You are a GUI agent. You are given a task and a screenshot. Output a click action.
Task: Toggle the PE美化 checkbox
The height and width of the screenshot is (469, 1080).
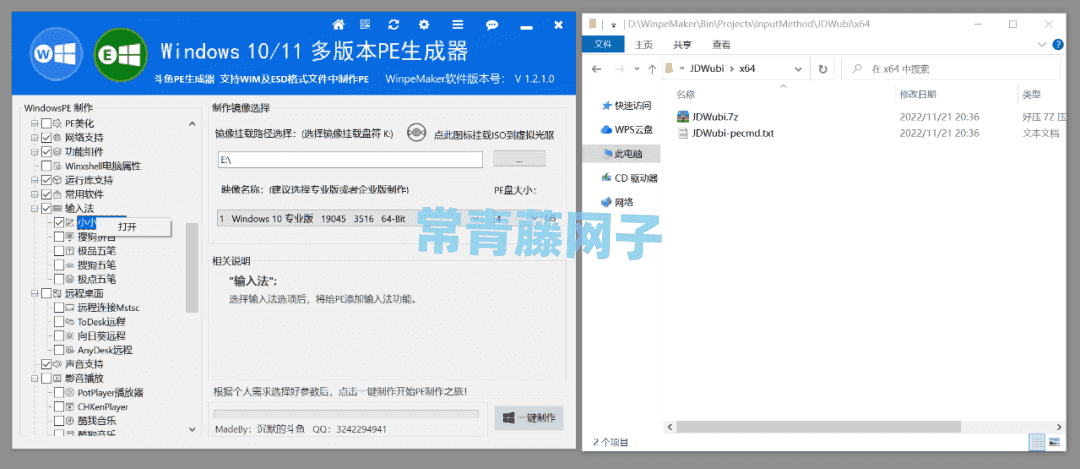[46, 124]
